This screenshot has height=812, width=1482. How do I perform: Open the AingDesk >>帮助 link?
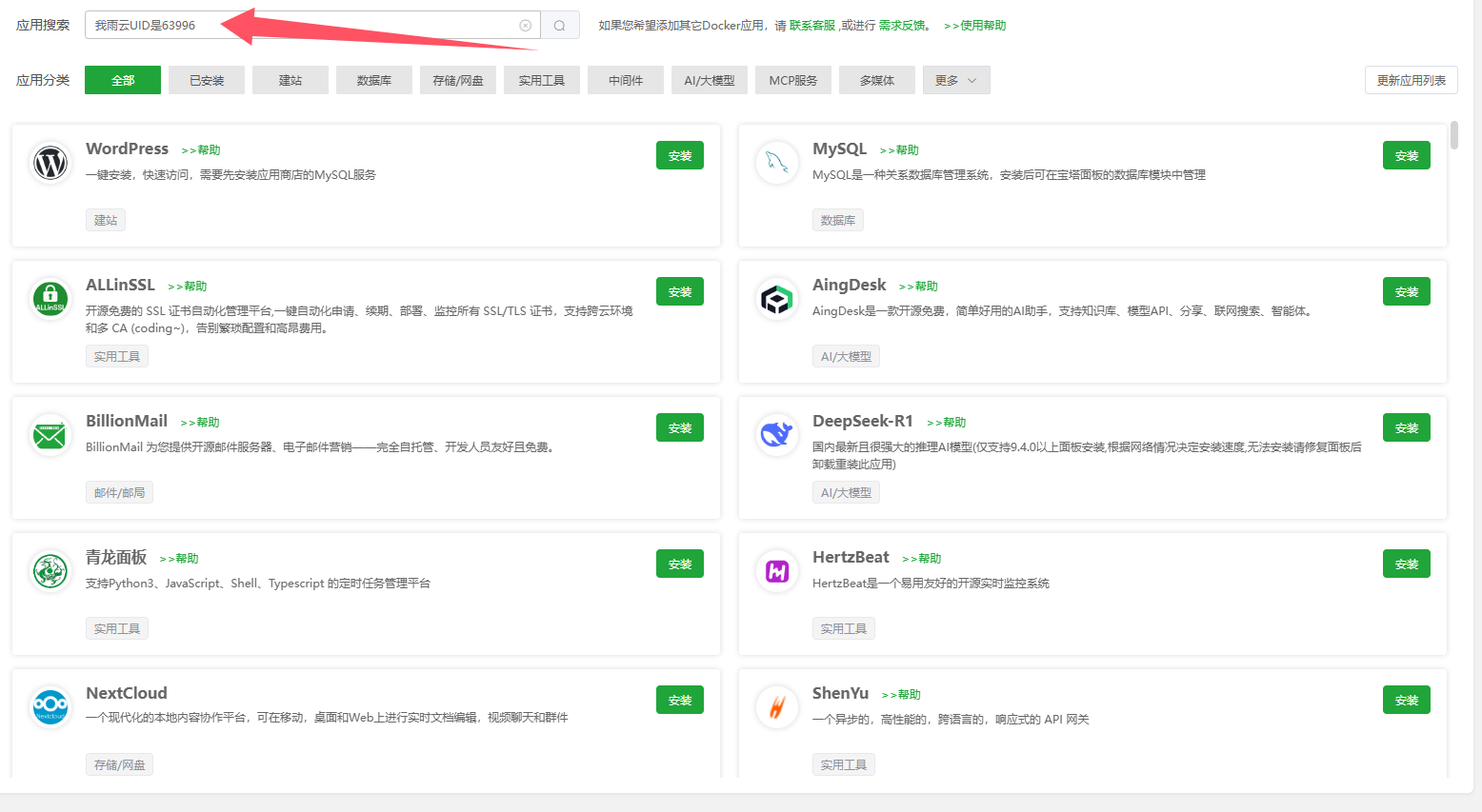click(918, 287)
